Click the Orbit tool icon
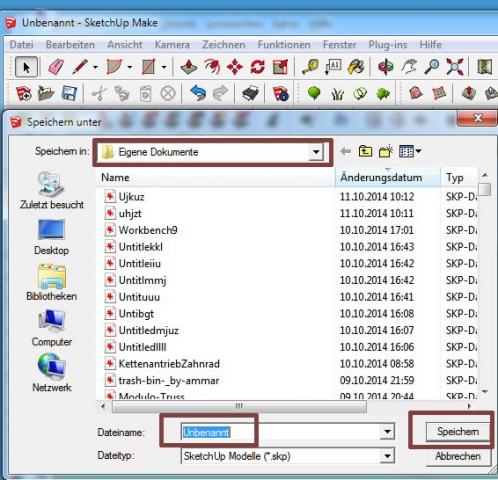Viewport: 498px width, 480px height. (x=385, y=67)
